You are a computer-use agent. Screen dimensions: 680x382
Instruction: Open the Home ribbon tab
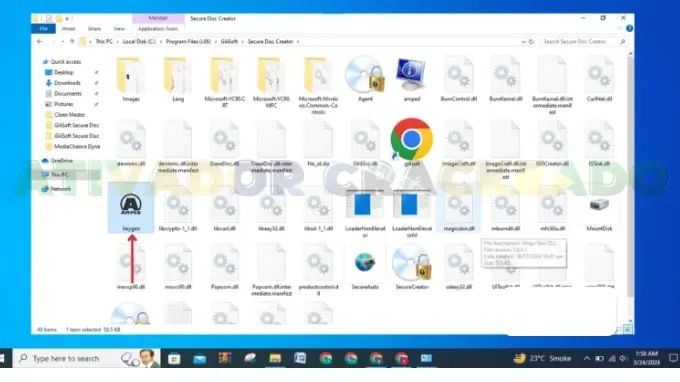pos(68,29)
